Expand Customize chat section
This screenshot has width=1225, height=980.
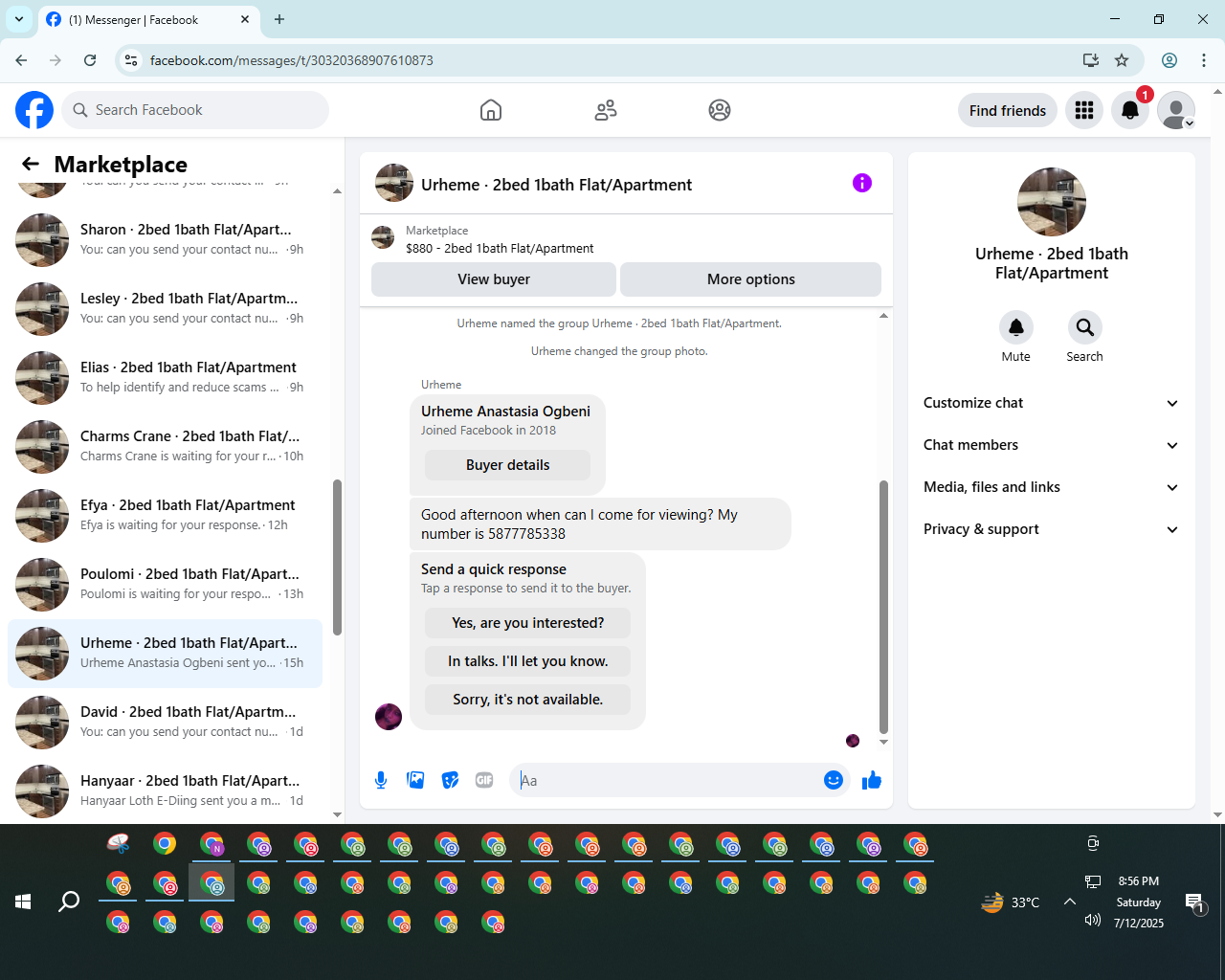(1052, 403)
